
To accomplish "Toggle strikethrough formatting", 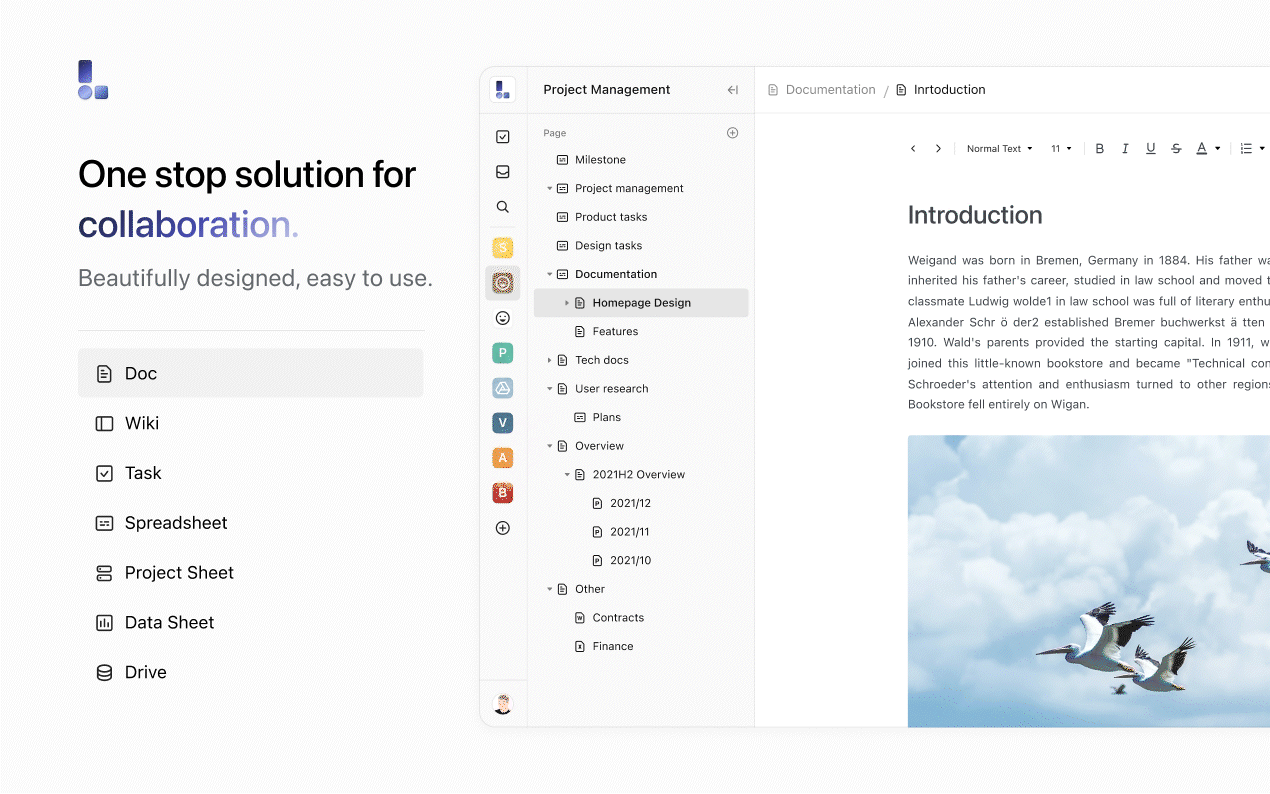I will pos(1176,149).
